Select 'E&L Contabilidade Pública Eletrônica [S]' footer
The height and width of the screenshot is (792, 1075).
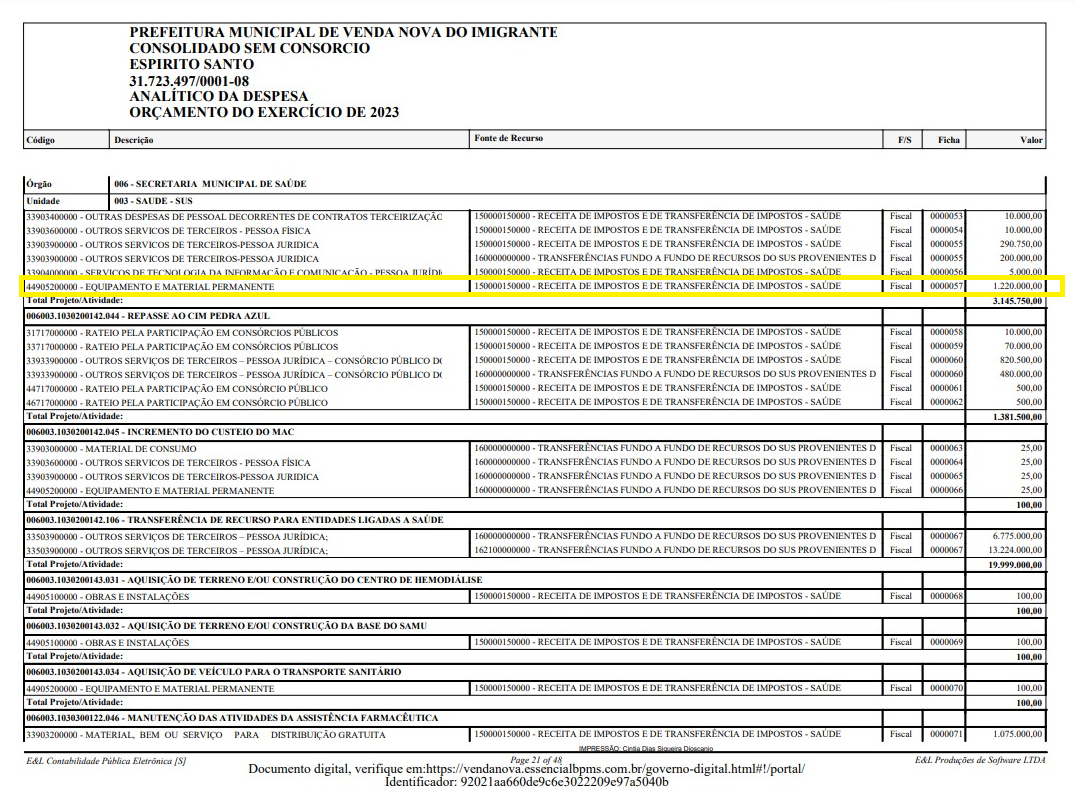[106, 760]
